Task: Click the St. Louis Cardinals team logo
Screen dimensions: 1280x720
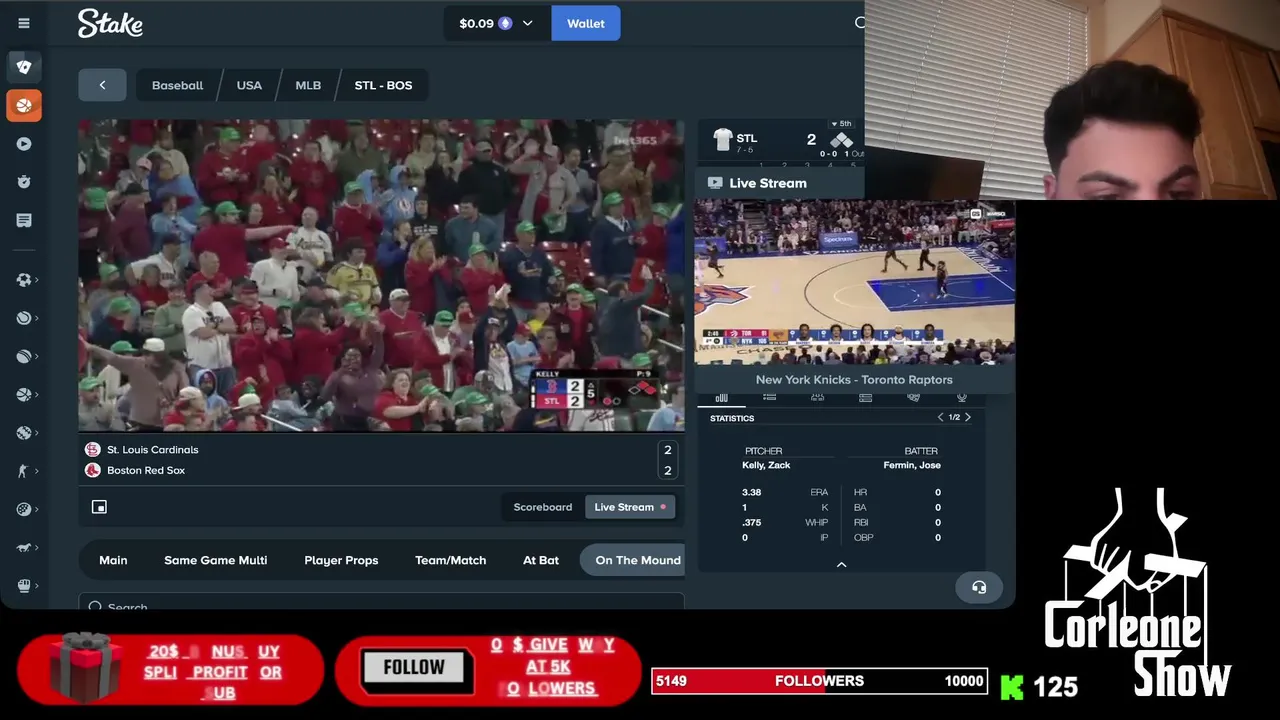Action: [92, 450]
